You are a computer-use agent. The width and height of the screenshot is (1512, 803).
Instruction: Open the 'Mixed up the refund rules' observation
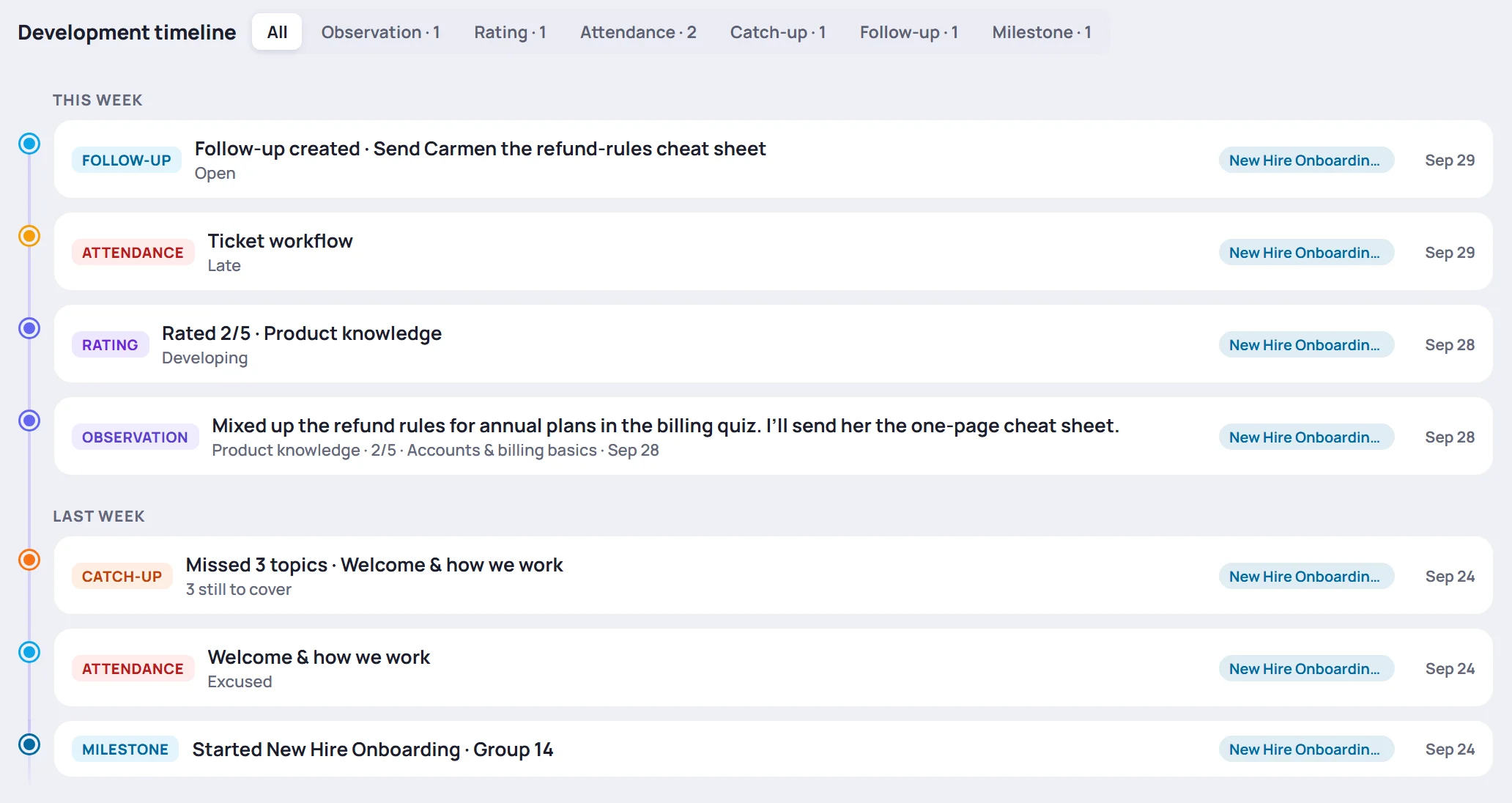tap(774, 436)
